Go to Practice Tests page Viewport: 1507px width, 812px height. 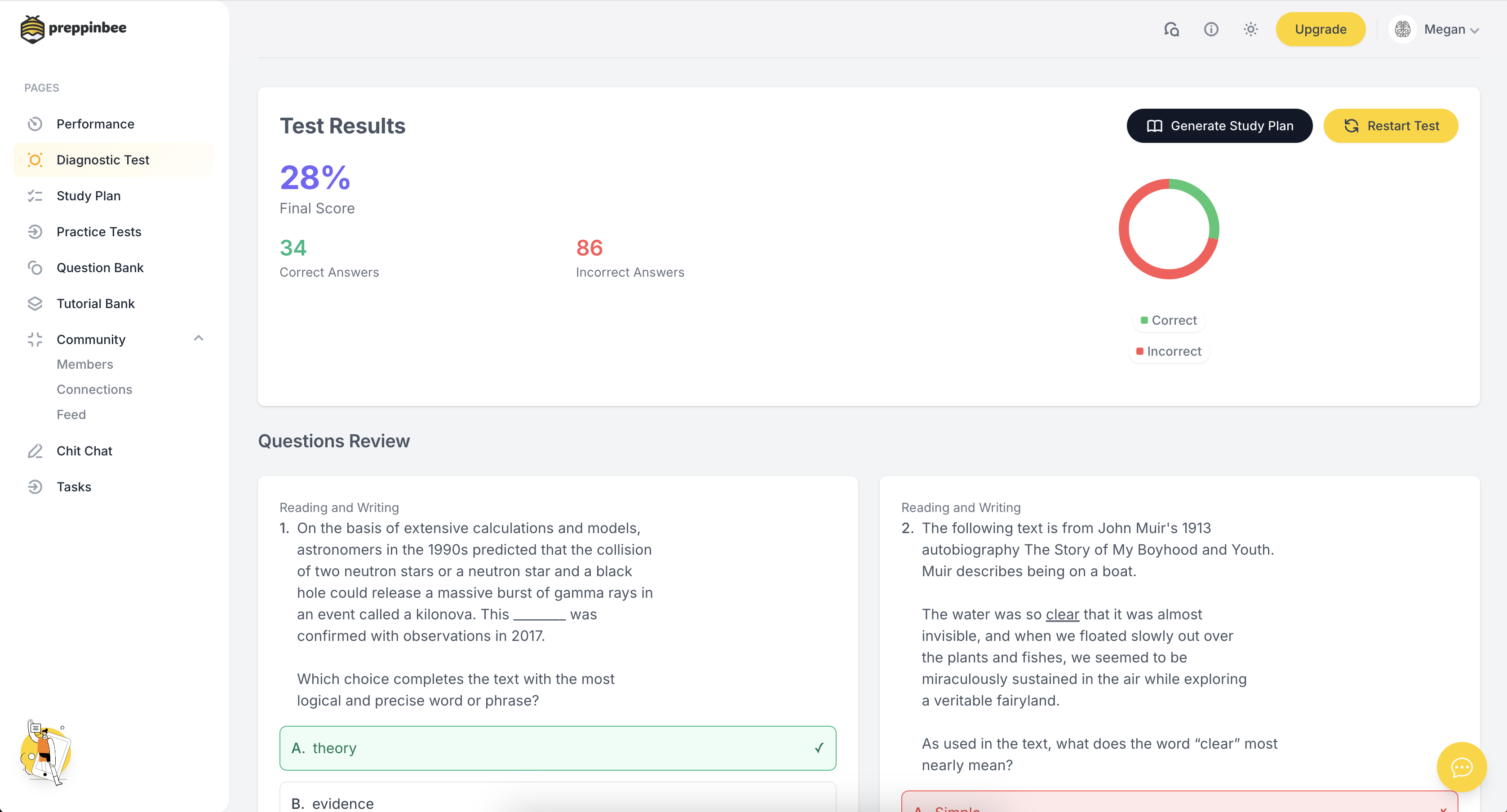click(99, 231)
